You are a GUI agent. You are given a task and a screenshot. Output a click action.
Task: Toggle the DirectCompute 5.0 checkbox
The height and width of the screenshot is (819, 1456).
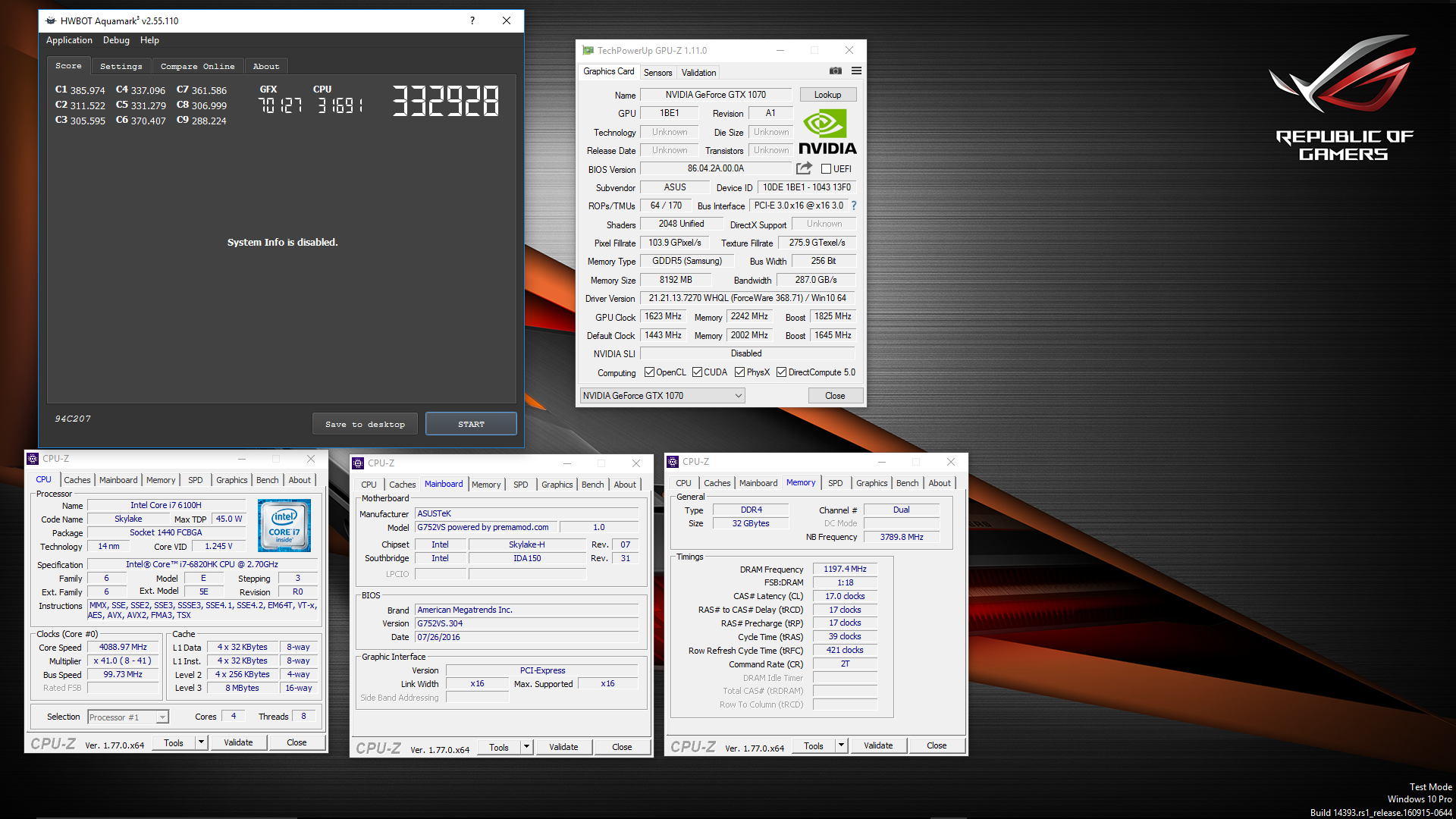781,372
